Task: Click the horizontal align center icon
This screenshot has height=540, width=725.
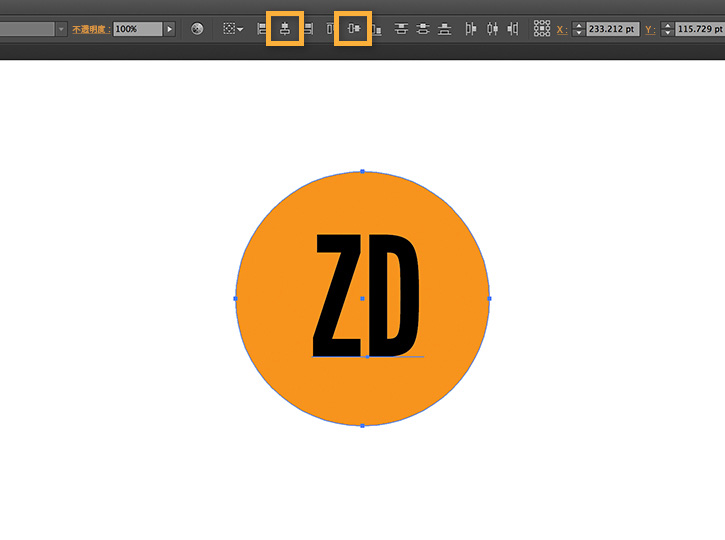Action: click(x=285, y=29)
